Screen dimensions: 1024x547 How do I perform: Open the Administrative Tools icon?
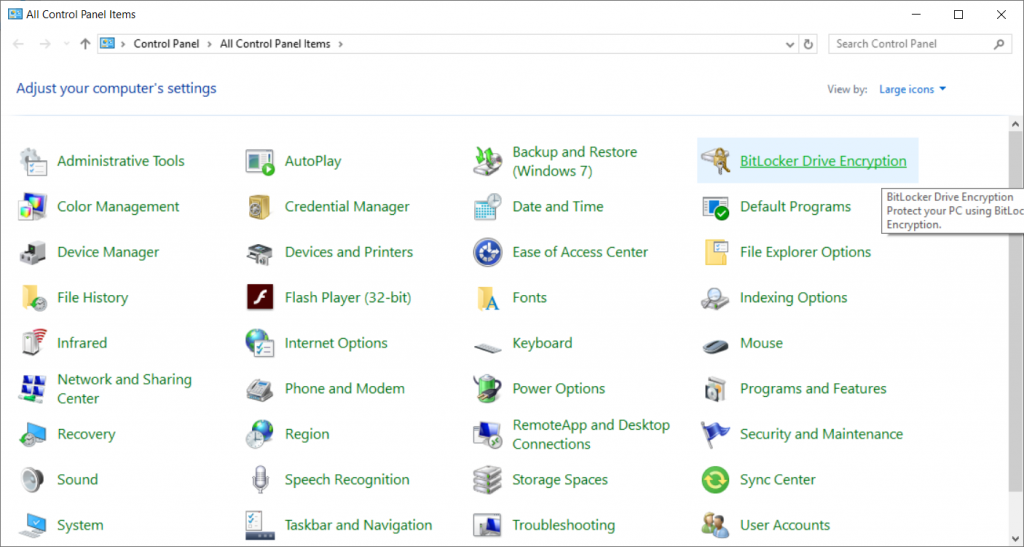coord(33,161)
